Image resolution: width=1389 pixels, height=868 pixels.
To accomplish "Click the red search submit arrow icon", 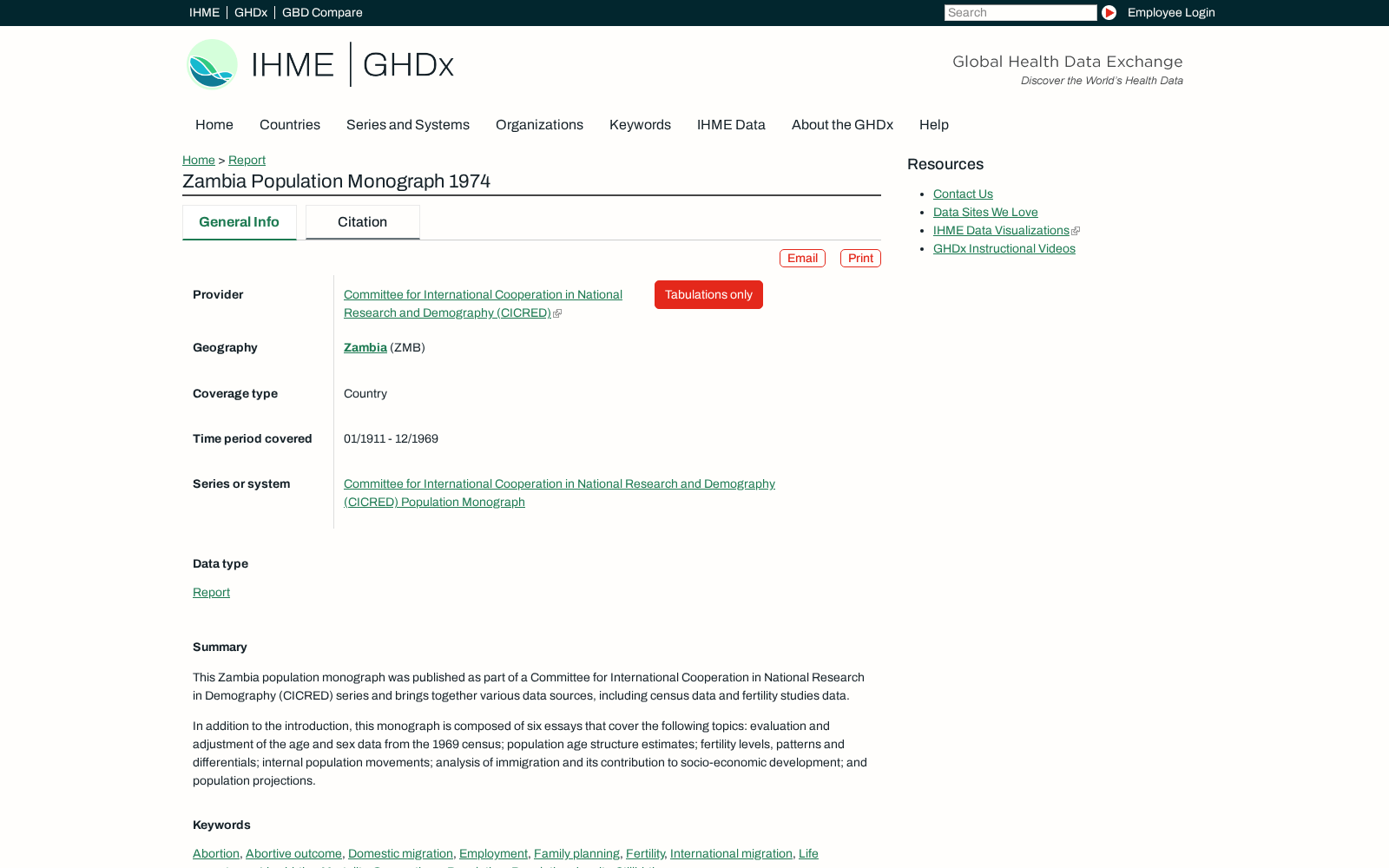I will click(x=1109, y=12).
